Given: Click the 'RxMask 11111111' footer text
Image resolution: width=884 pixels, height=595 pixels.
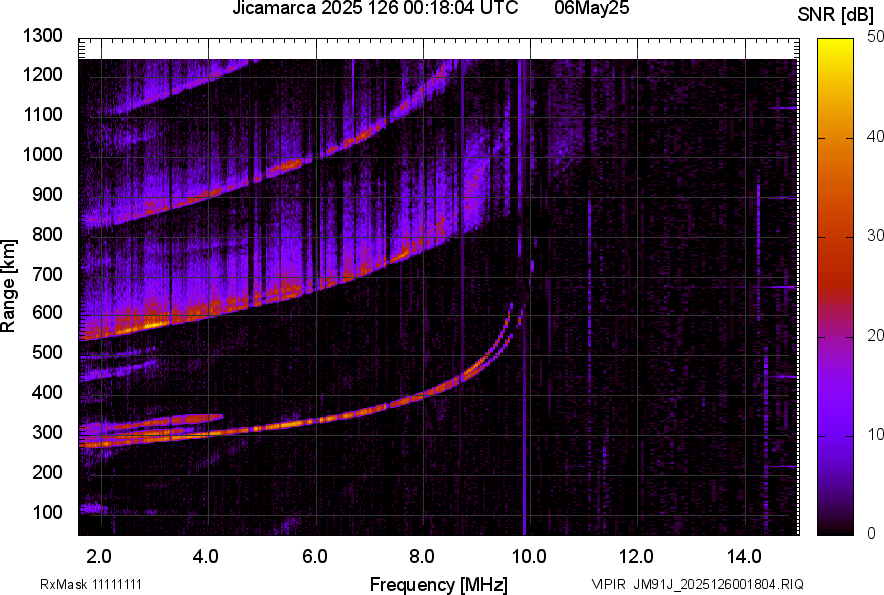Looking at the screenshot, I should click(x=91, y=584).
